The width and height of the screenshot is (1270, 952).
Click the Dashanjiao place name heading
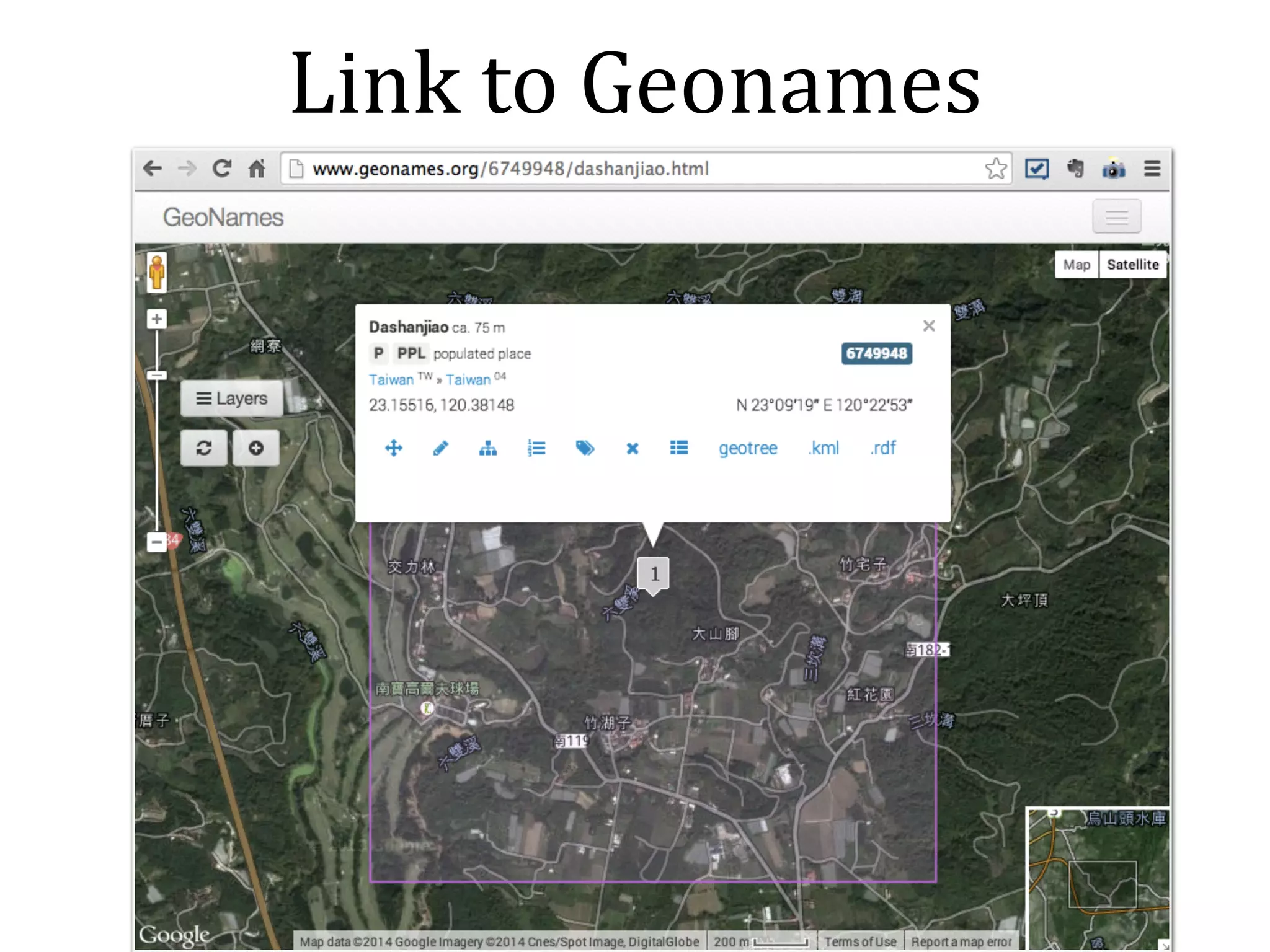click(x=409, y=327)
